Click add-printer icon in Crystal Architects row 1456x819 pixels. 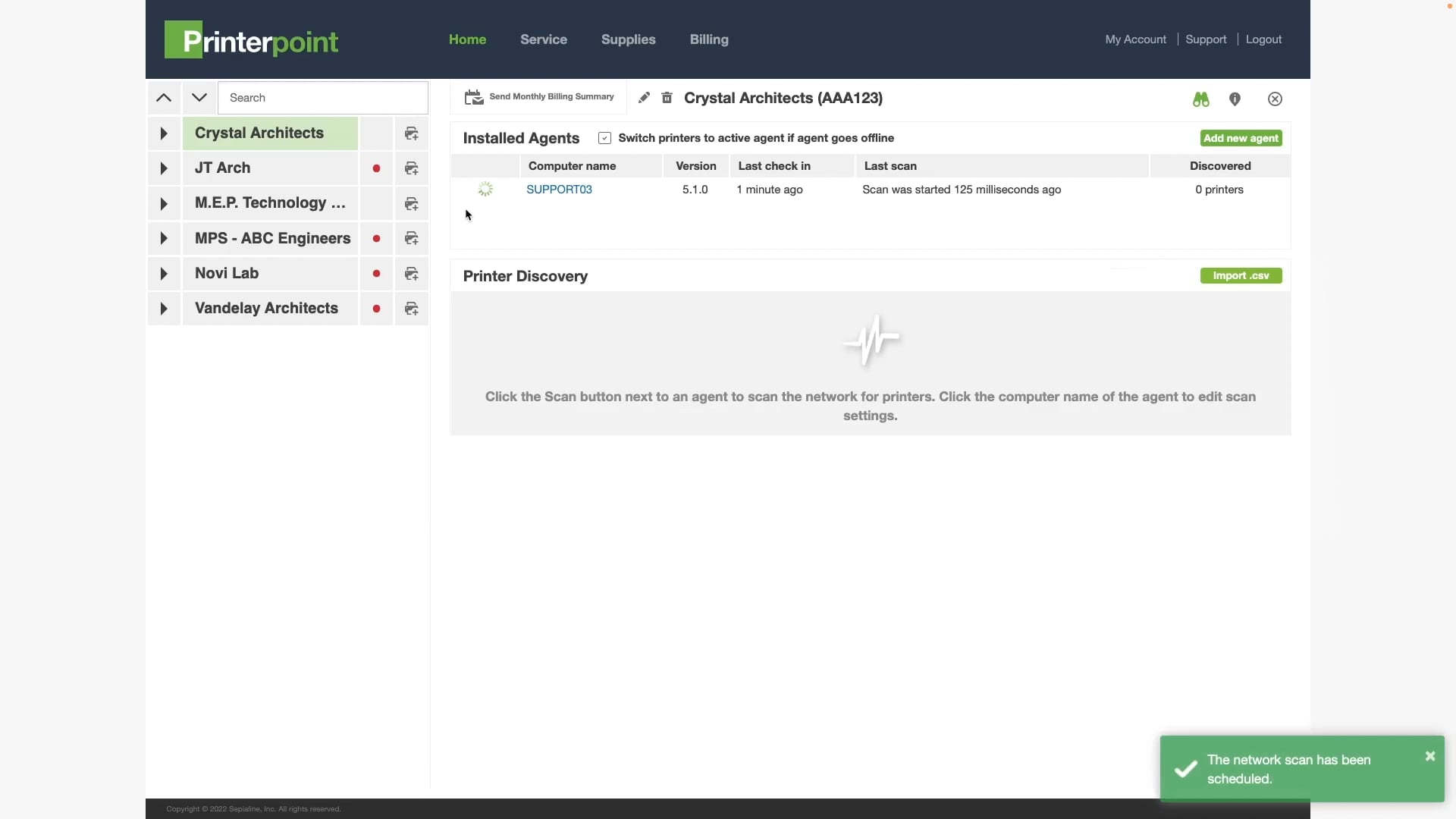(412, 133)
